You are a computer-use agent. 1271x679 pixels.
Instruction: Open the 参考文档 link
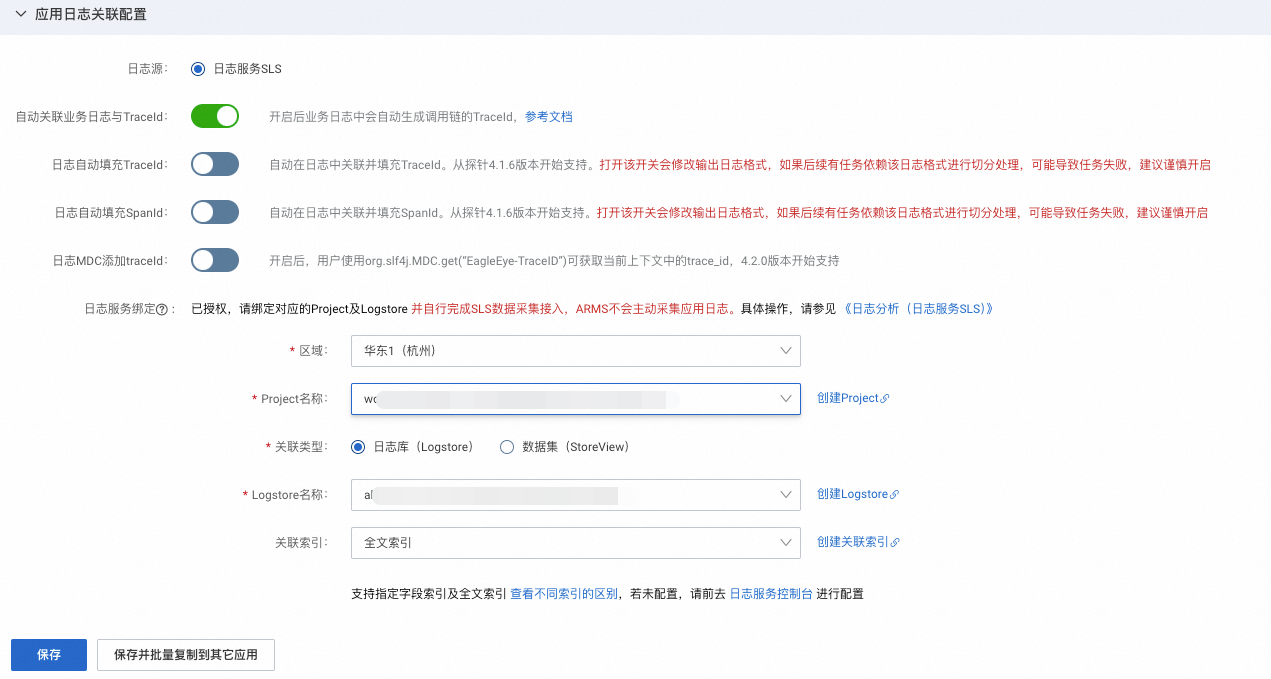coord(549,117)
